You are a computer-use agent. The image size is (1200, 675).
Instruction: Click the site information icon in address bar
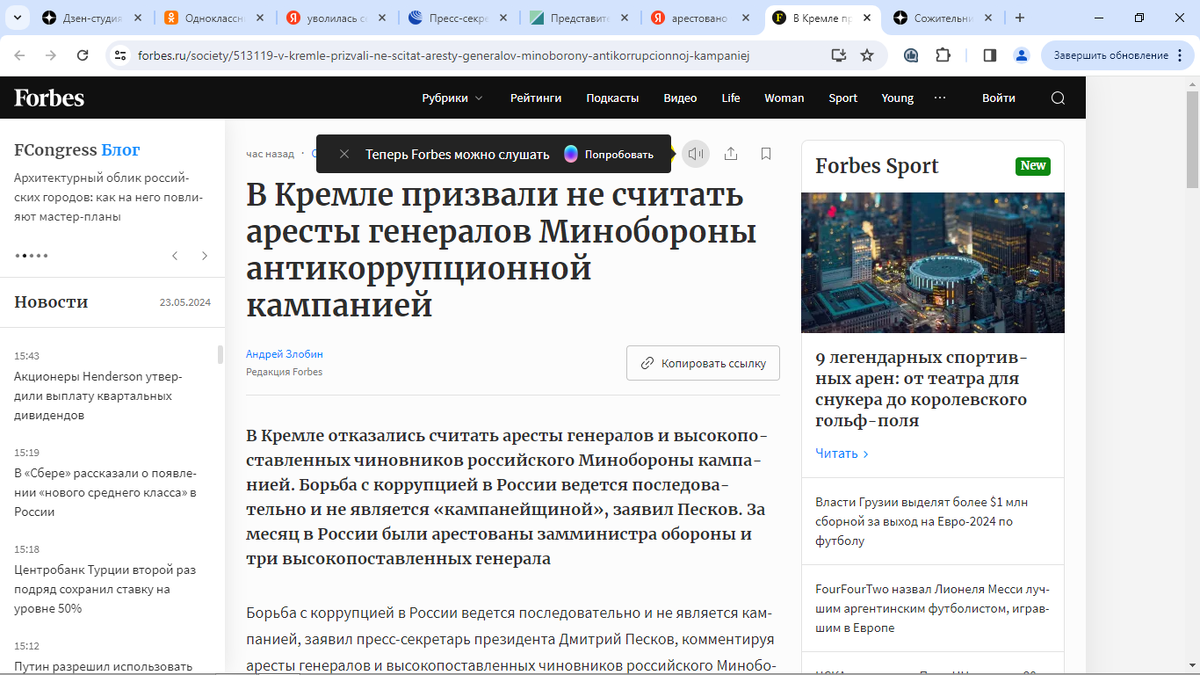[x=120, y=55]
